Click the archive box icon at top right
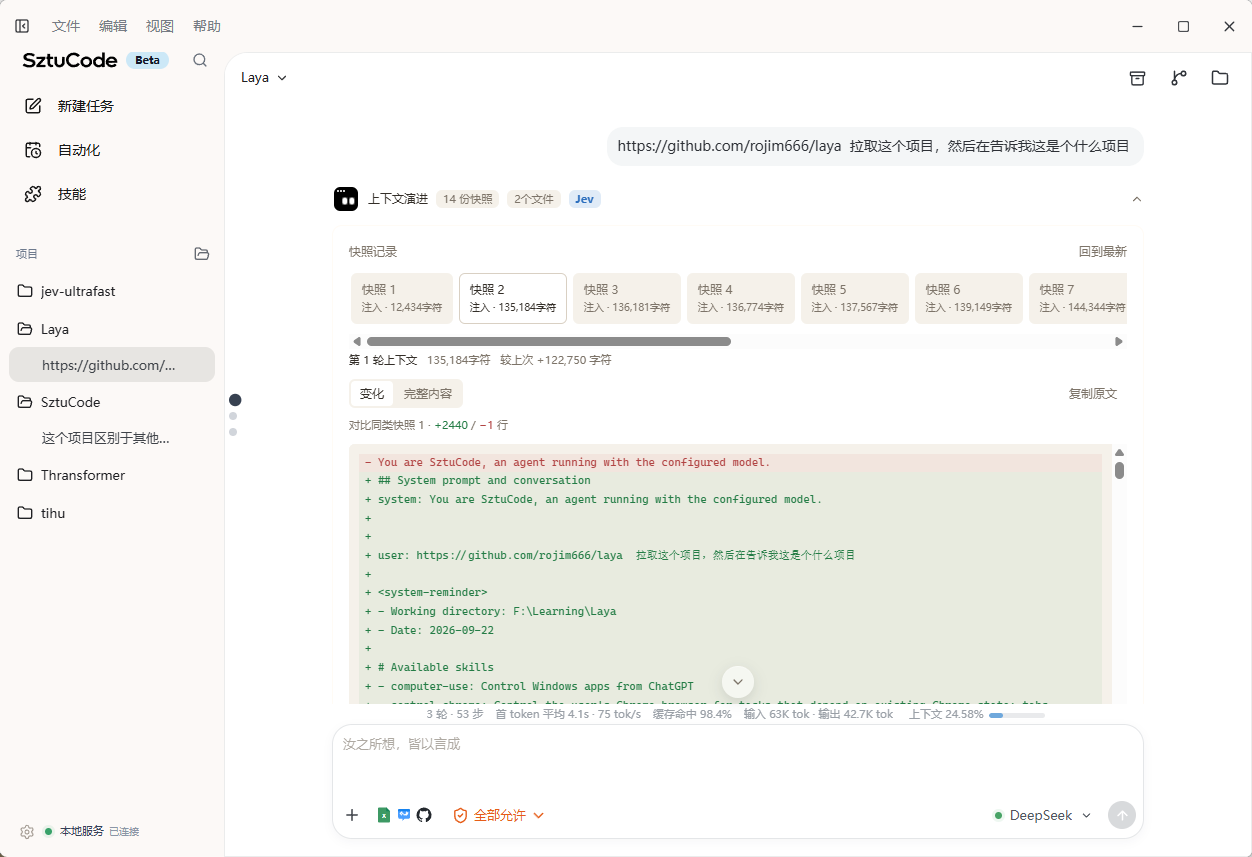The width and height of the screenshot is (1252, 857). coord(1137,78)
